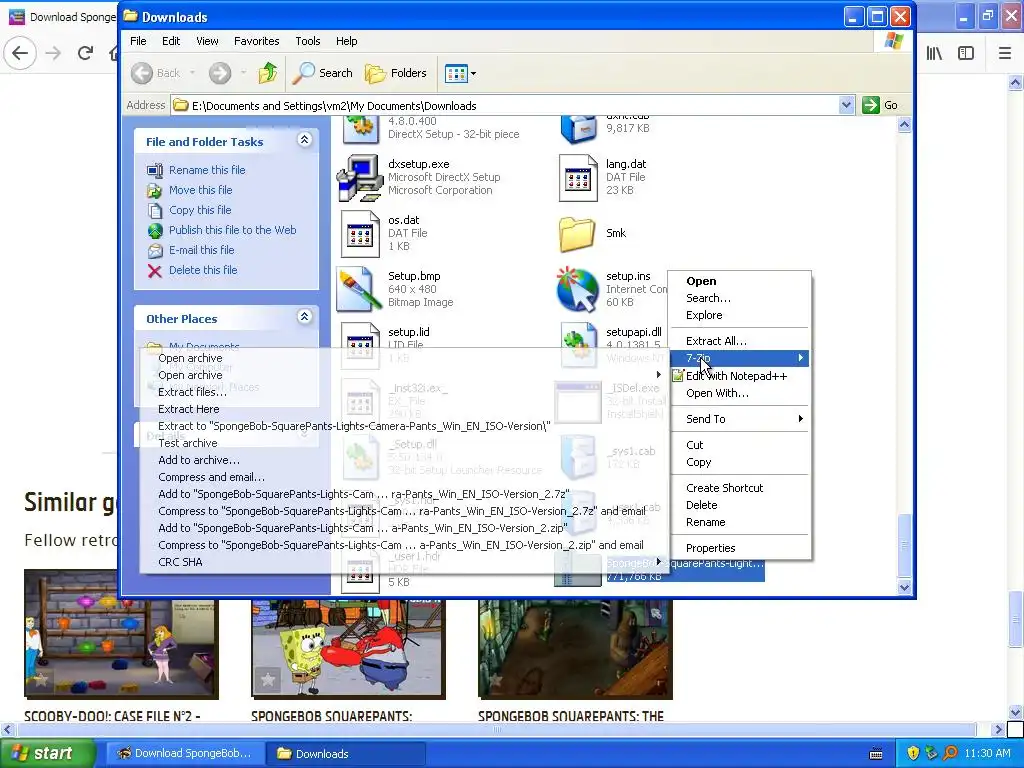Expand the Address bar dropdown arrow
The width and height of the screenshot is (1024, 768).
tap(846, 105)
